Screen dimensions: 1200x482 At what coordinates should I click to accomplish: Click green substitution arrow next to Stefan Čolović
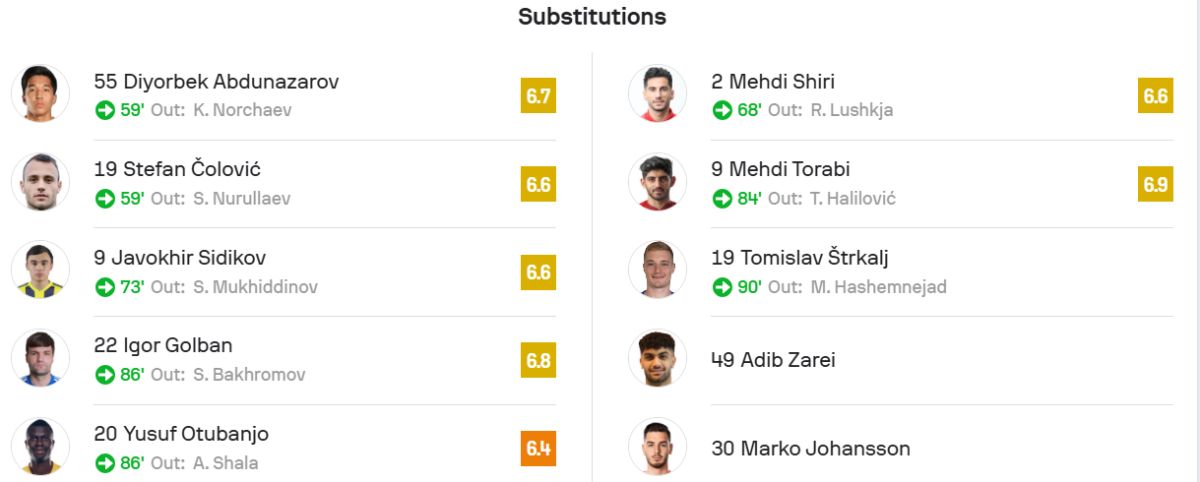pyautogui.click(x=104, y=198)
